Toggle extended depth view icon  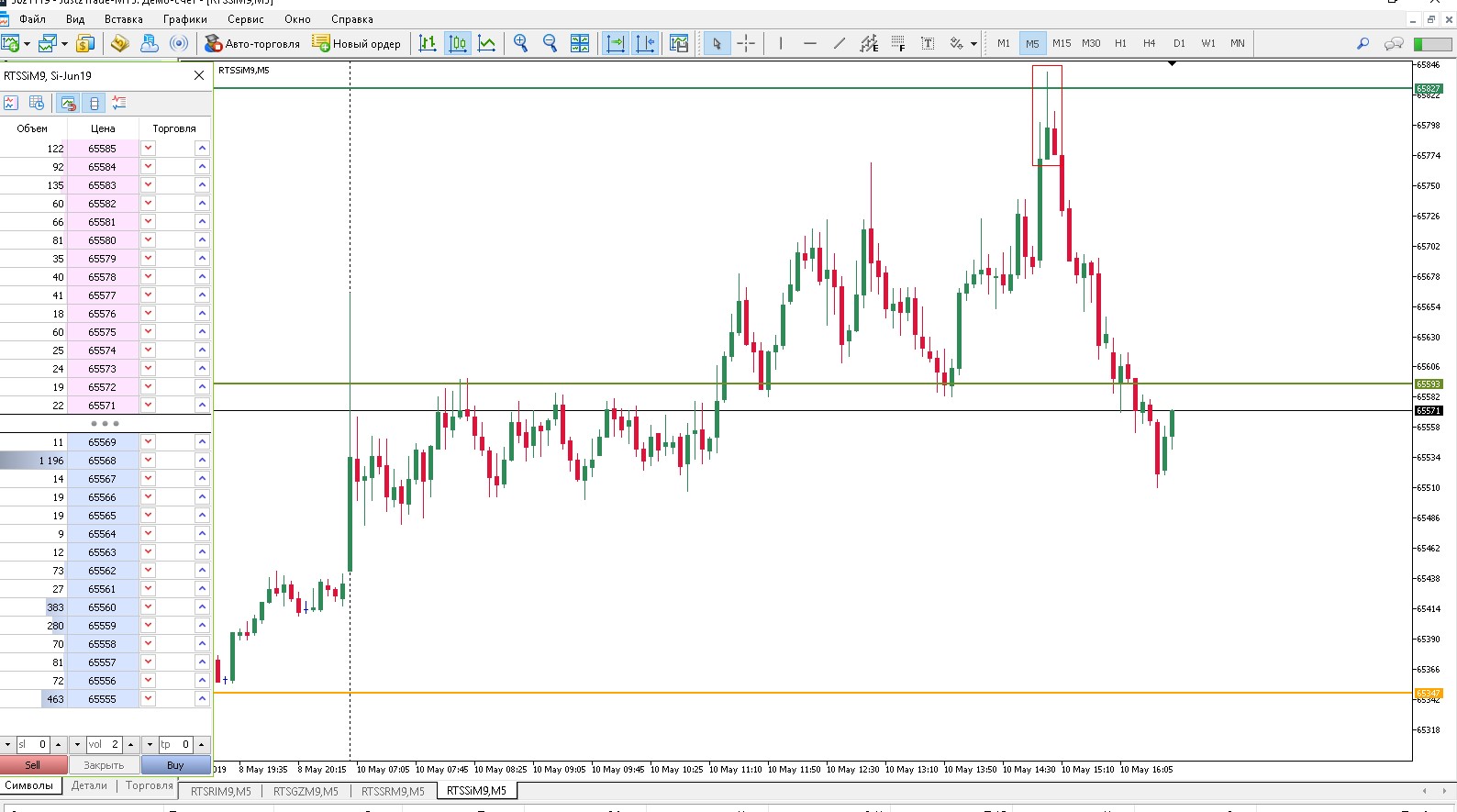click(119, 103)
